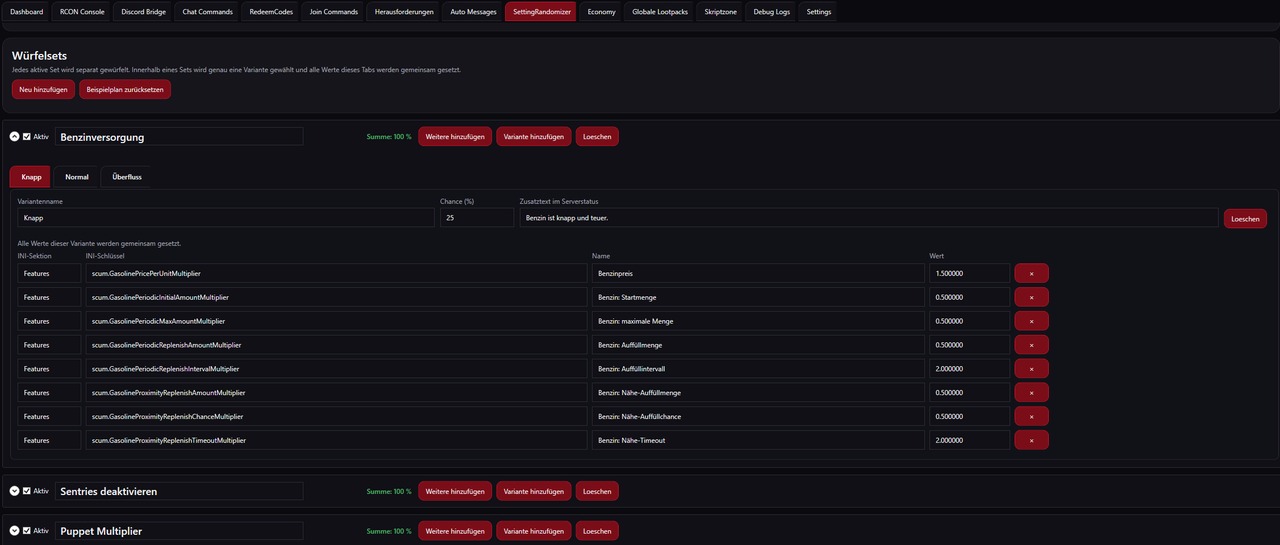Remove the Benzin: Startmenge row via x

(1031, 297)
